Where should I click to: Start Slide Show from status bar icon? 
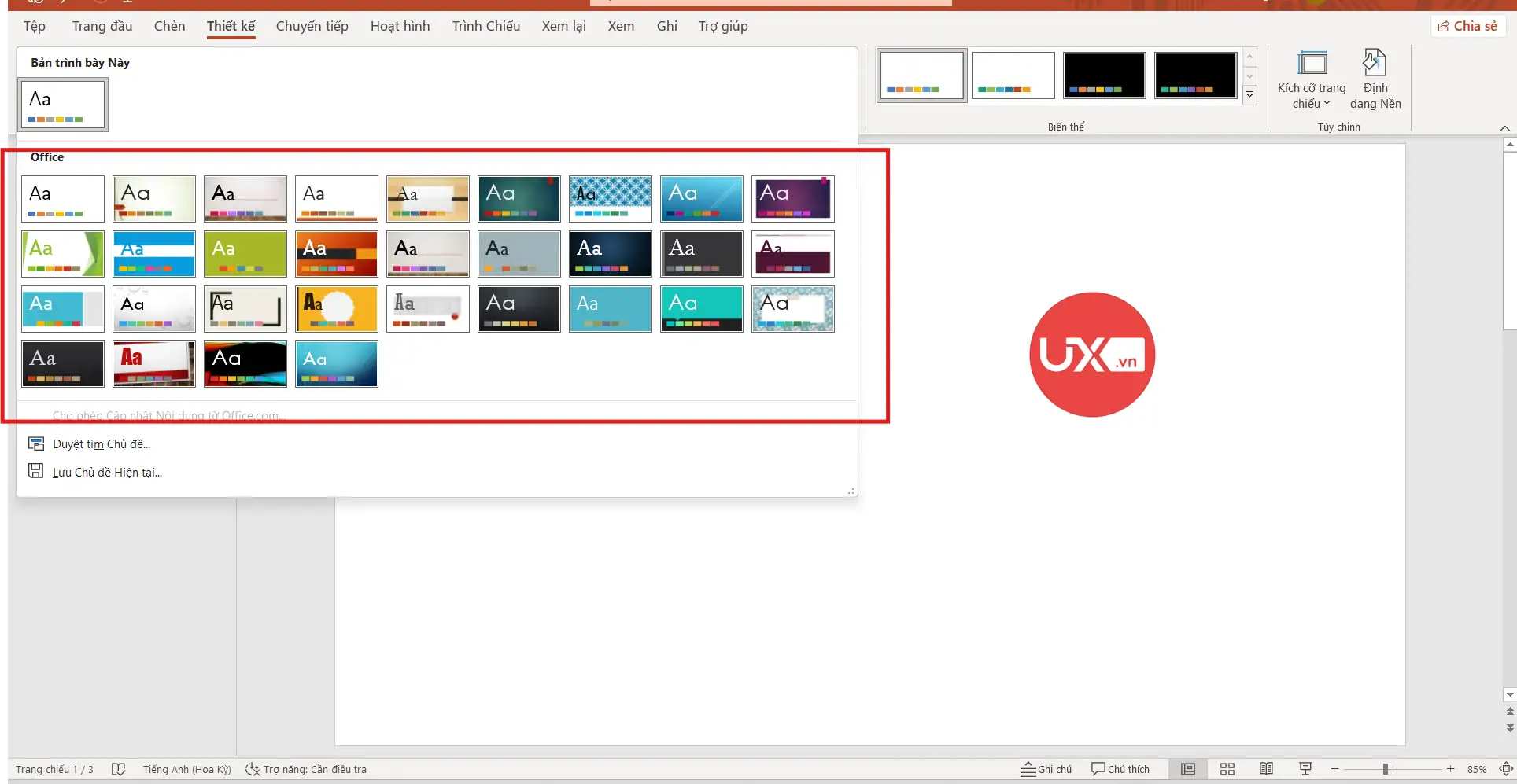(1305, 769)
